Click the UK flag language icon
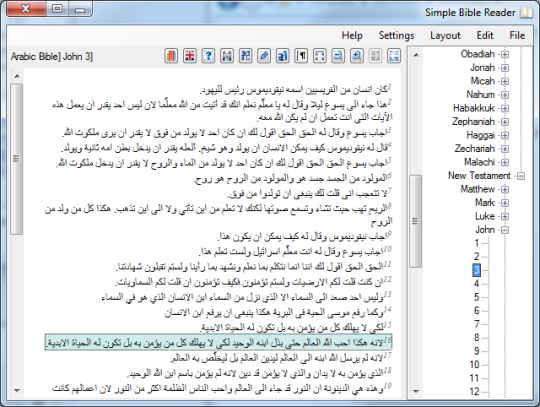Screen dimensions: 540x407 pos(190,56)
